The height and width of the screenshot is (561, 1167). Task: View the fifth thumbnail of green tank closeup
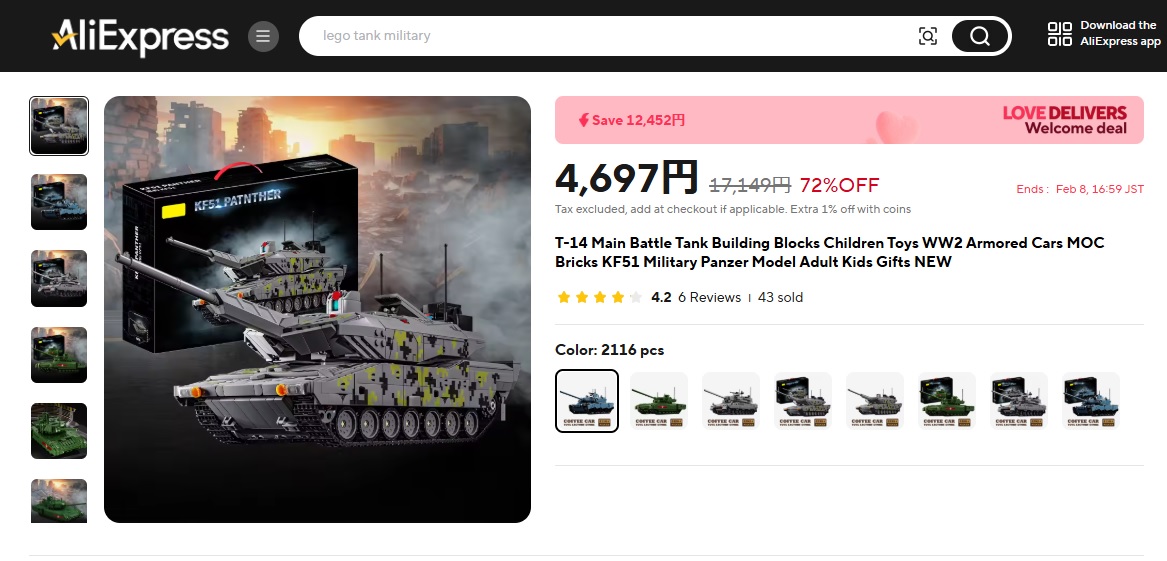coord(59,431)
